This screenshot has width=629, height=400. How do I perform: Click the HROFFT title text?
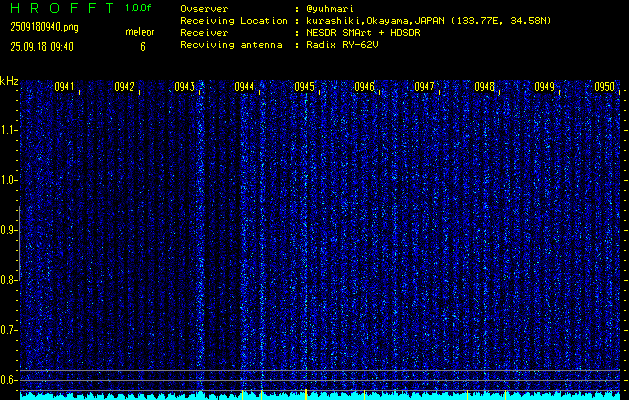click(62, 8)
